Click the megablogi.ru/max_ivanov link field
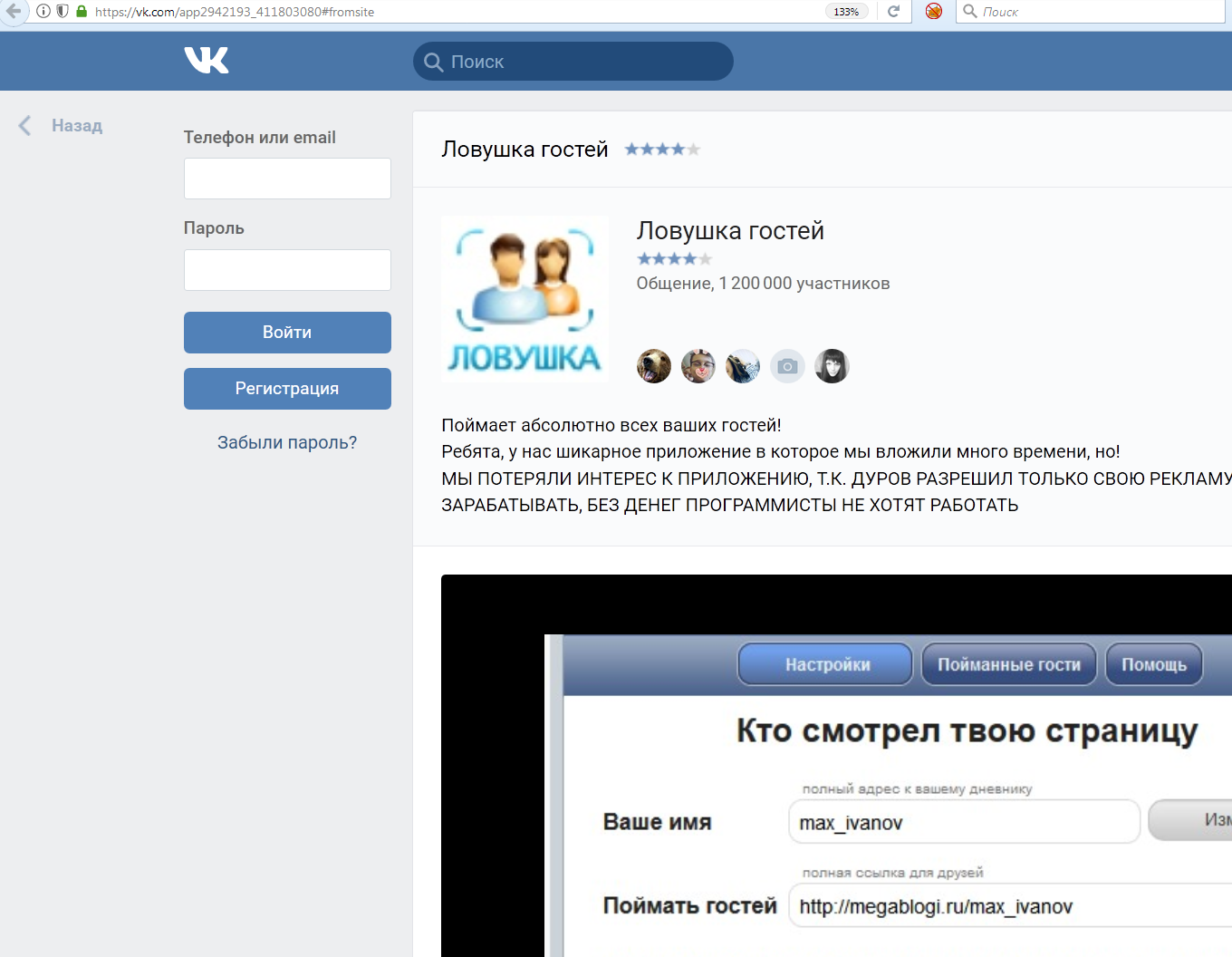This screenshot has width=1232, height=957. click(1010, 906)
